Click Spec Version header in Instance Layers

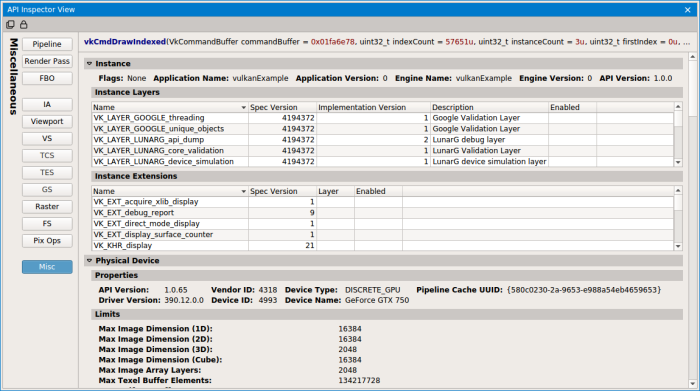[x=282, y=107]
